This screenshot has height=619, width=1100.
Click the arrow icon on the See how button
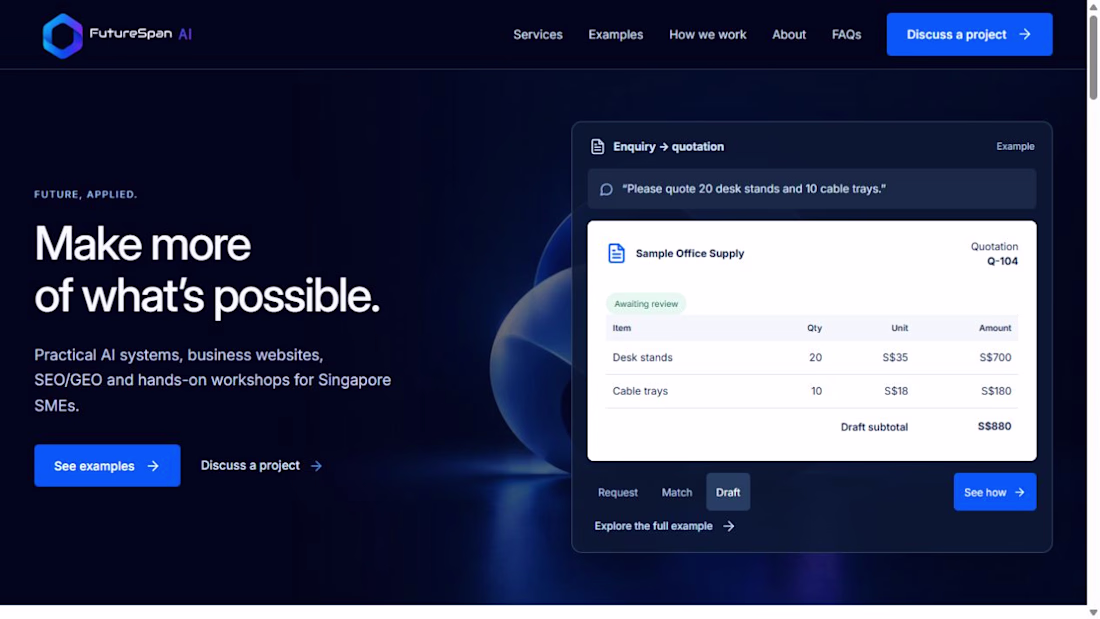click(x=1019, y=493)
